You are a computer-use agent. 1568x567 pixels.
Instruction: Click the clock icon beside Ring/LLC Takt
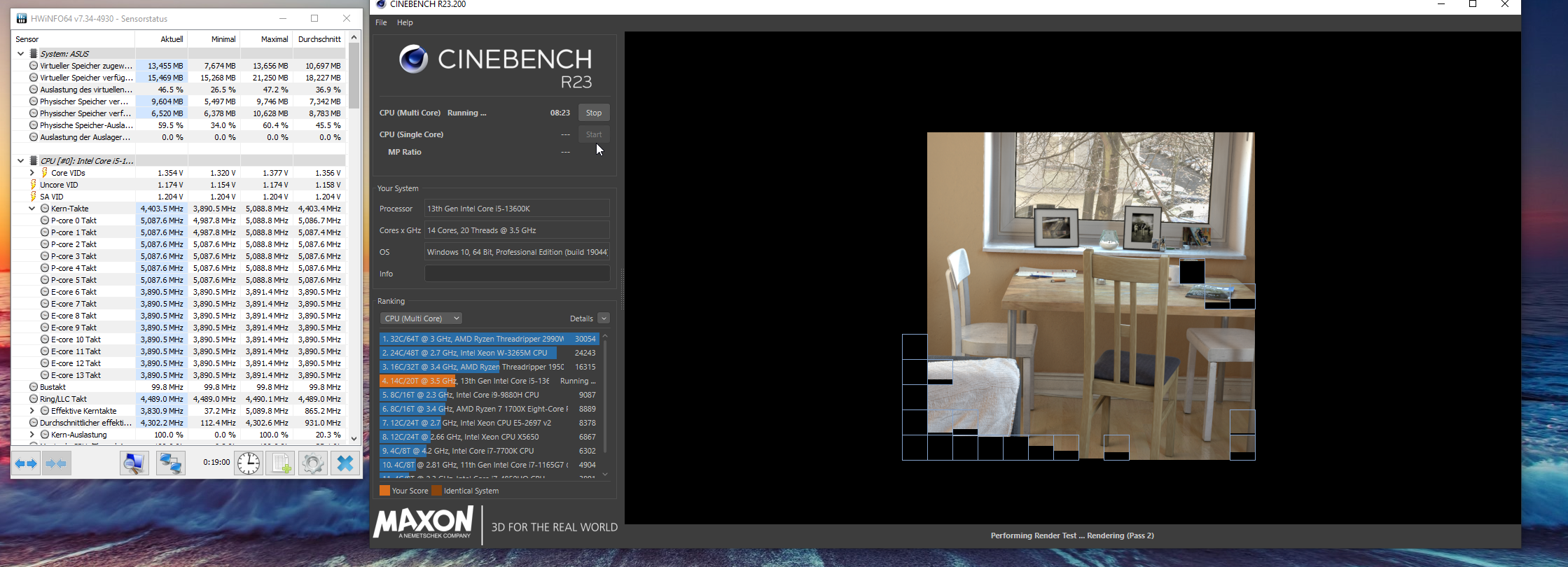34,399
